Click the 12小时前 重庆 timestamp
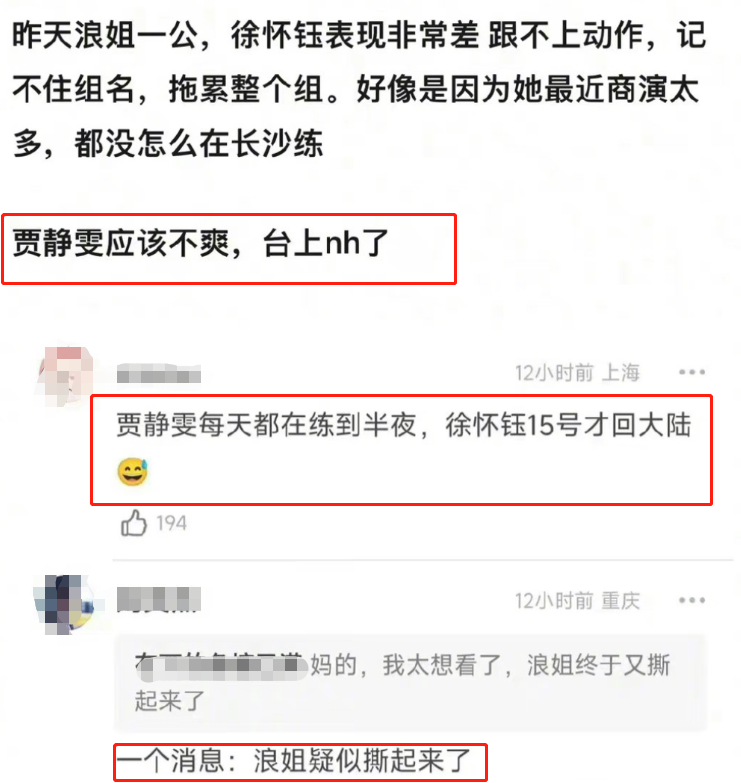The image size is (741, 783). click(577, 601)
